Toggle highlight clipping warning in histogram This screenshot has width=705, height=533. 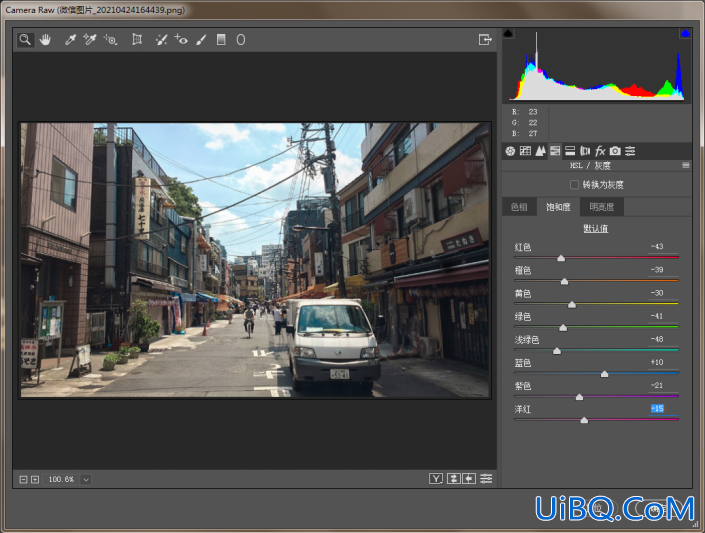685,33
